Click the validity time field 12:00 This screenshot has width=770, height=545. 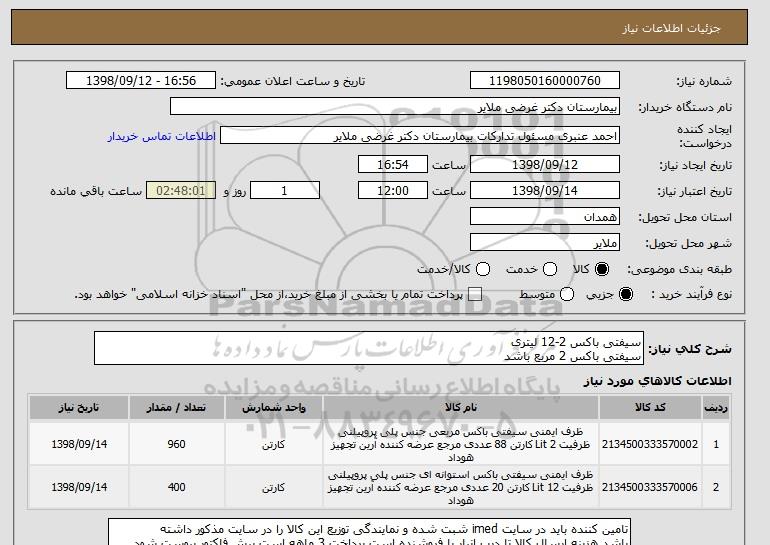[393, 191]
